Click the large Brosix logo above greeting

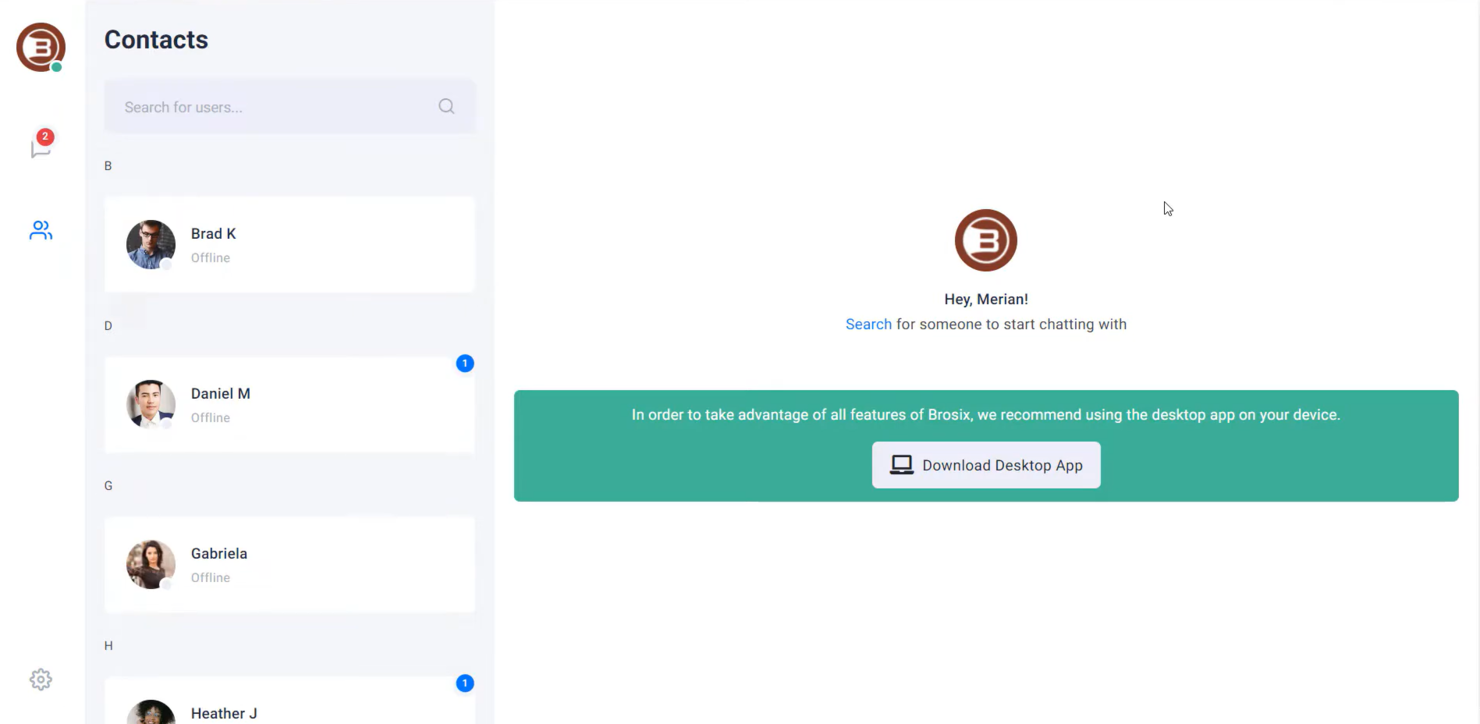(x=986, y=240)
